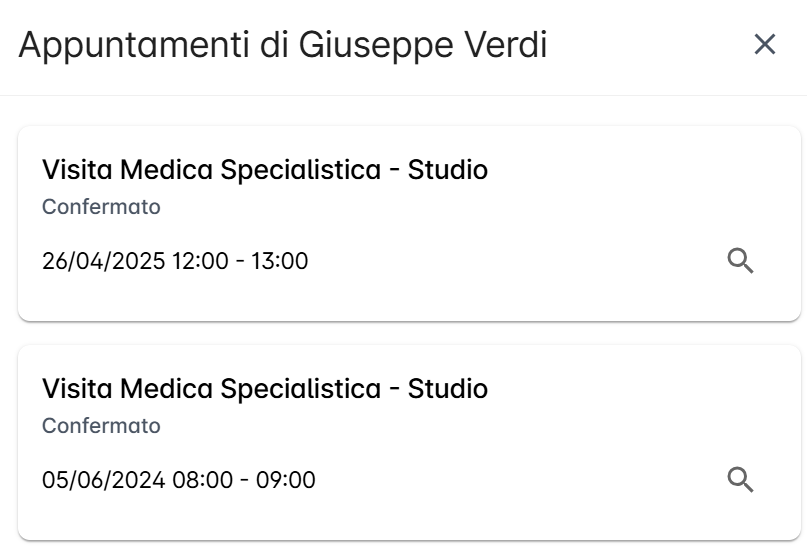This screenshot has width=807, height=547.
Task: Click Confermato status of the 2025 appointment
Action: click(101, 207)
